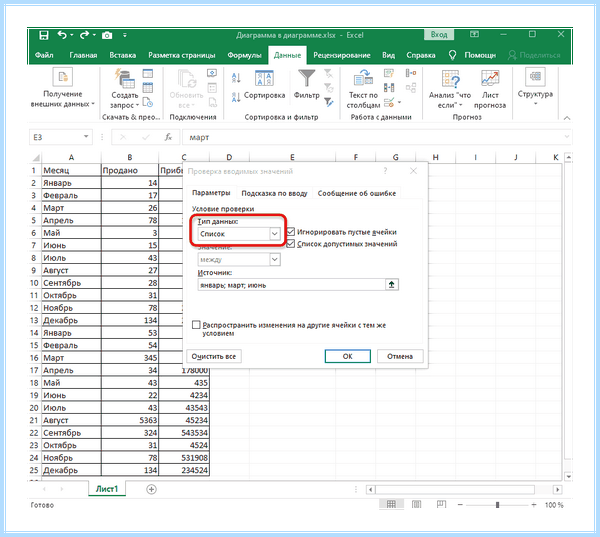Click the lightbulb Tell Me icon
600x537 pixels.
point(452,55)
